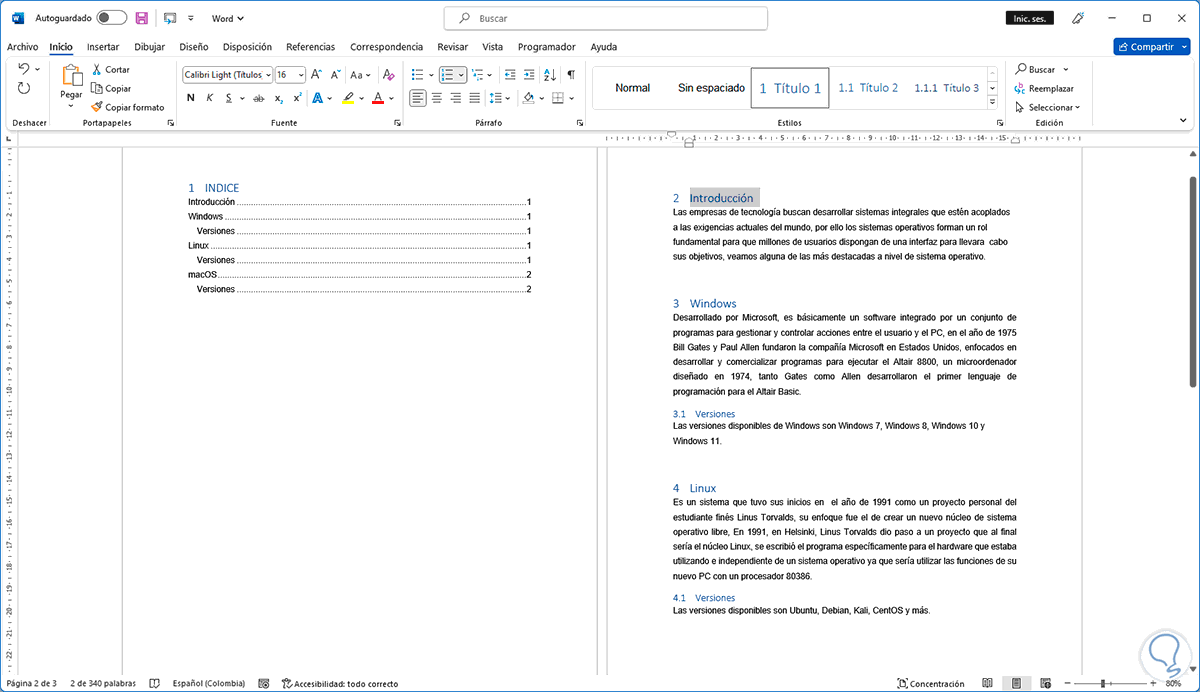Viewport: 1200px width, 692px height.
Task: Activate Copiar formato paintbrush
Action: pos(127,107)
